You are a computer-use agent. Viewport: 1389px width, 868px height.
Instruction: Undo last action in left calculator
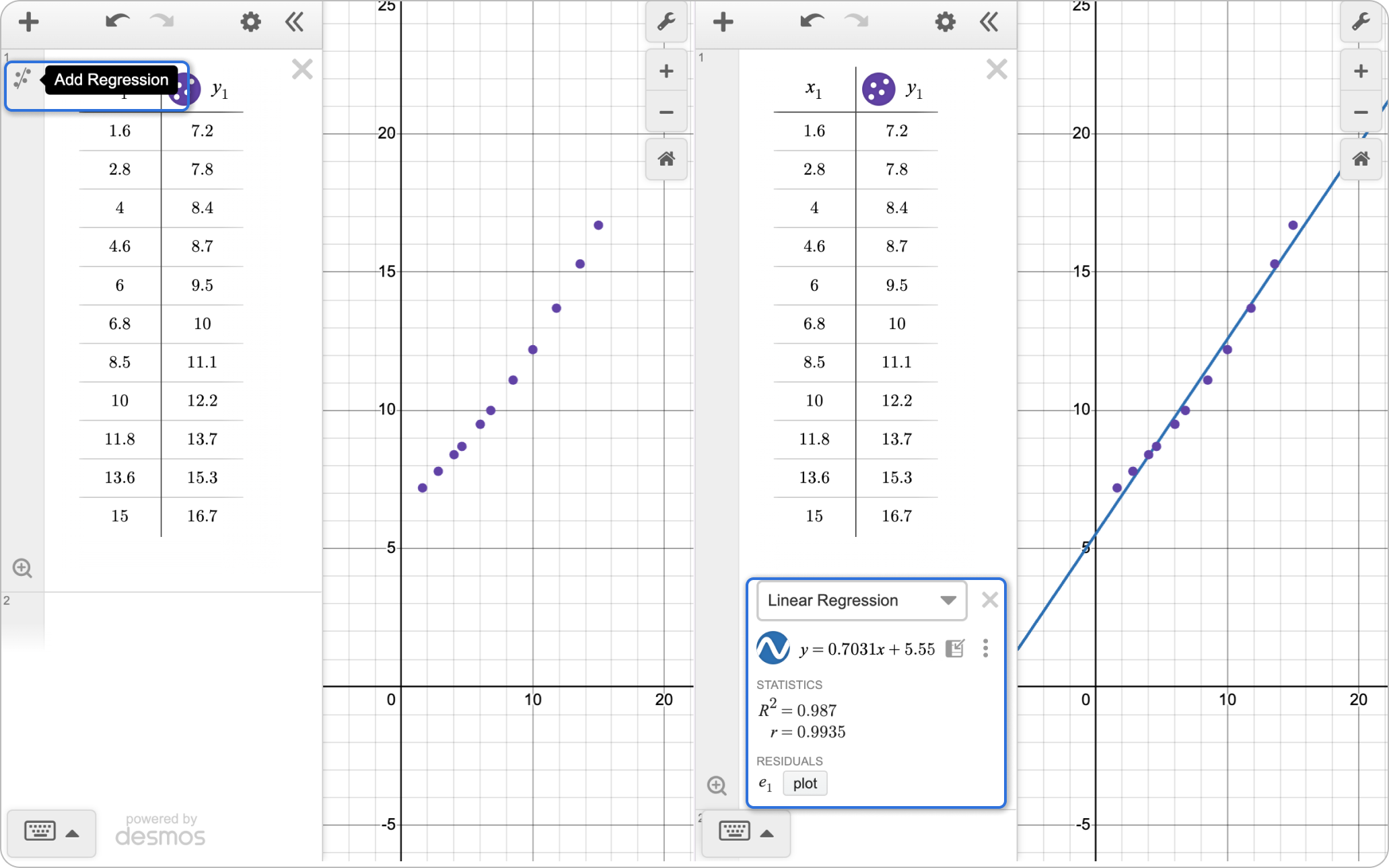click(x=117, y=22)
